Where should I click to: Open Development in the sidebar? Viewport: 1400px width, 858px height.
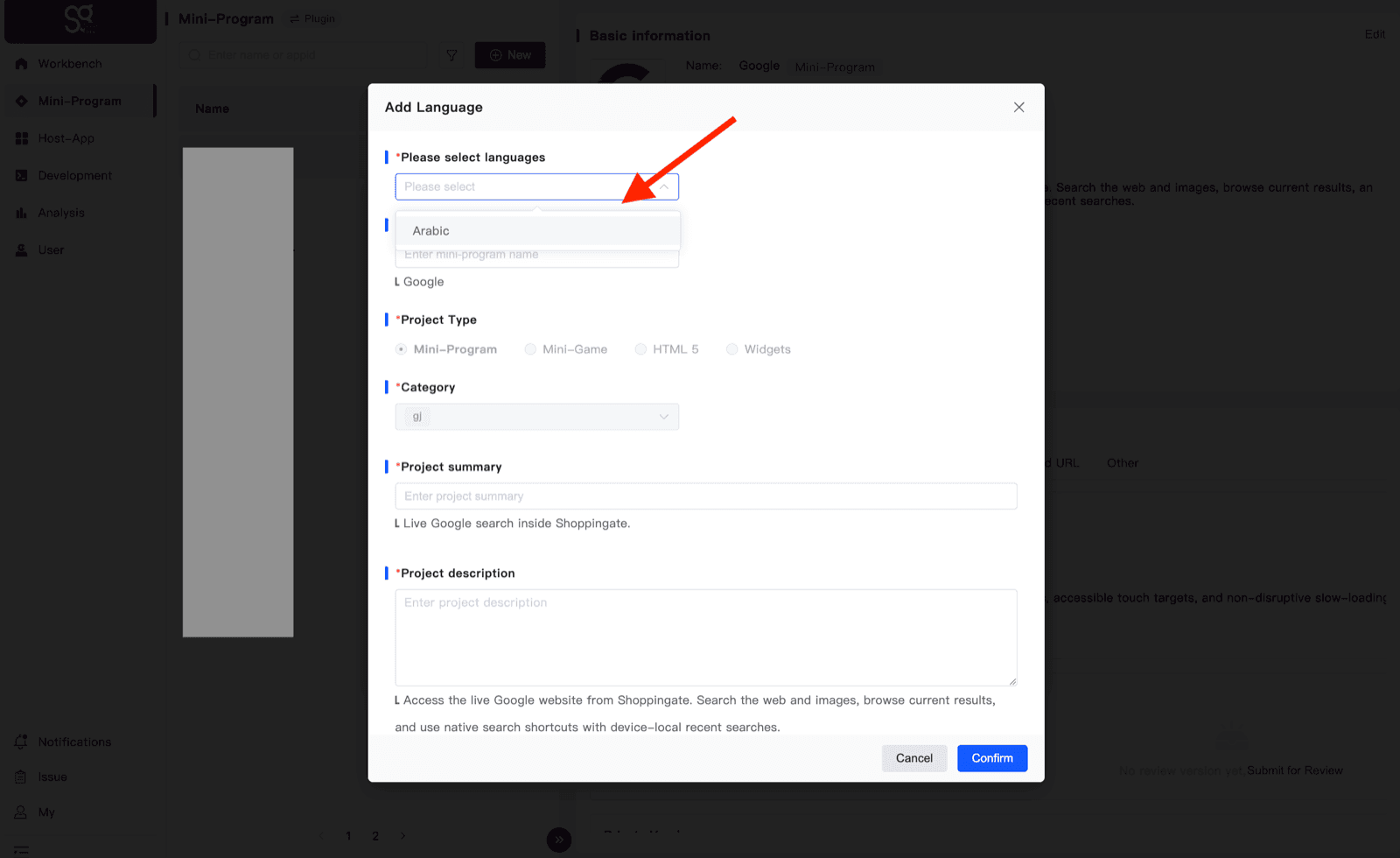point(75,175)
